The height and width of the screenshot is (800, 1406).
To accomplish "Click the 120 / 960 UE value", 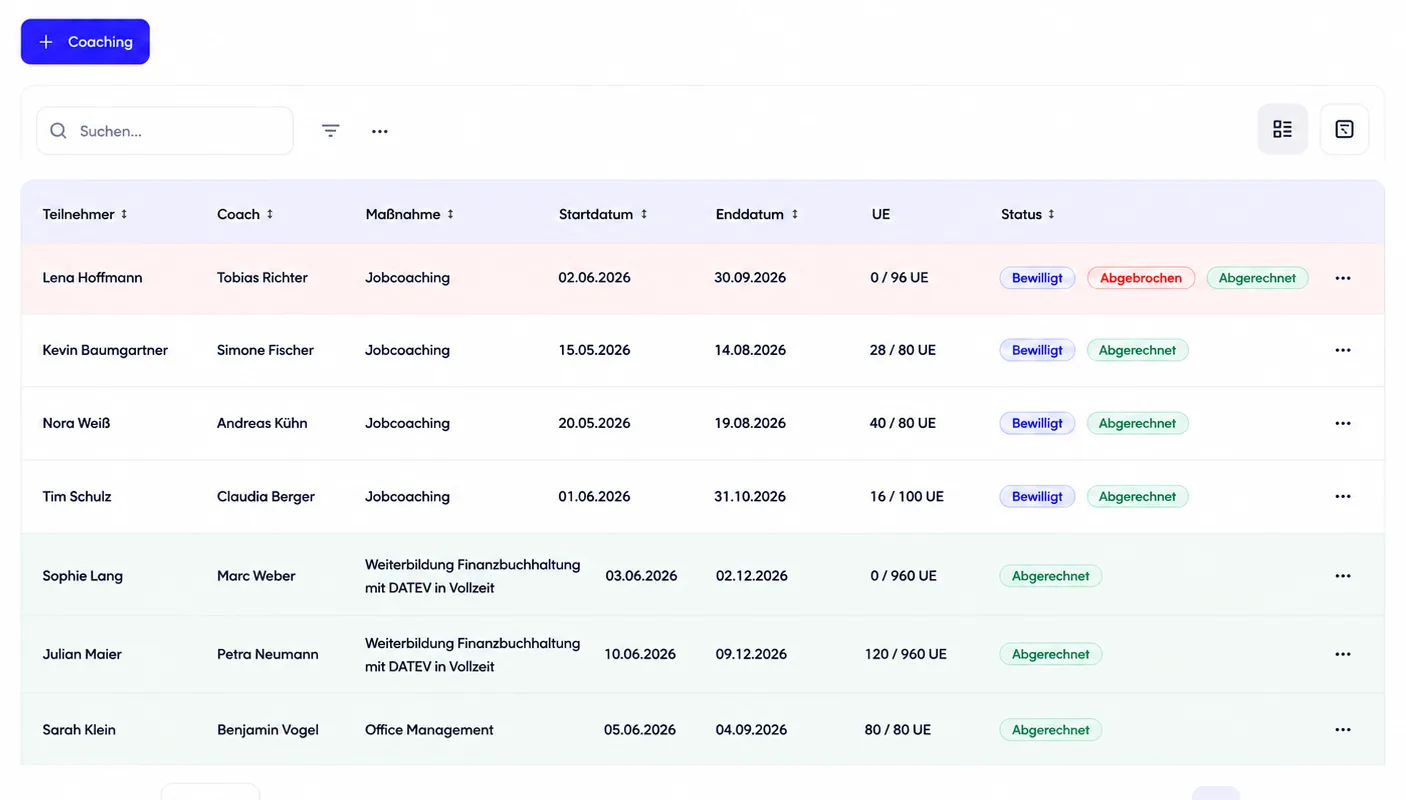I will [905, 654].
